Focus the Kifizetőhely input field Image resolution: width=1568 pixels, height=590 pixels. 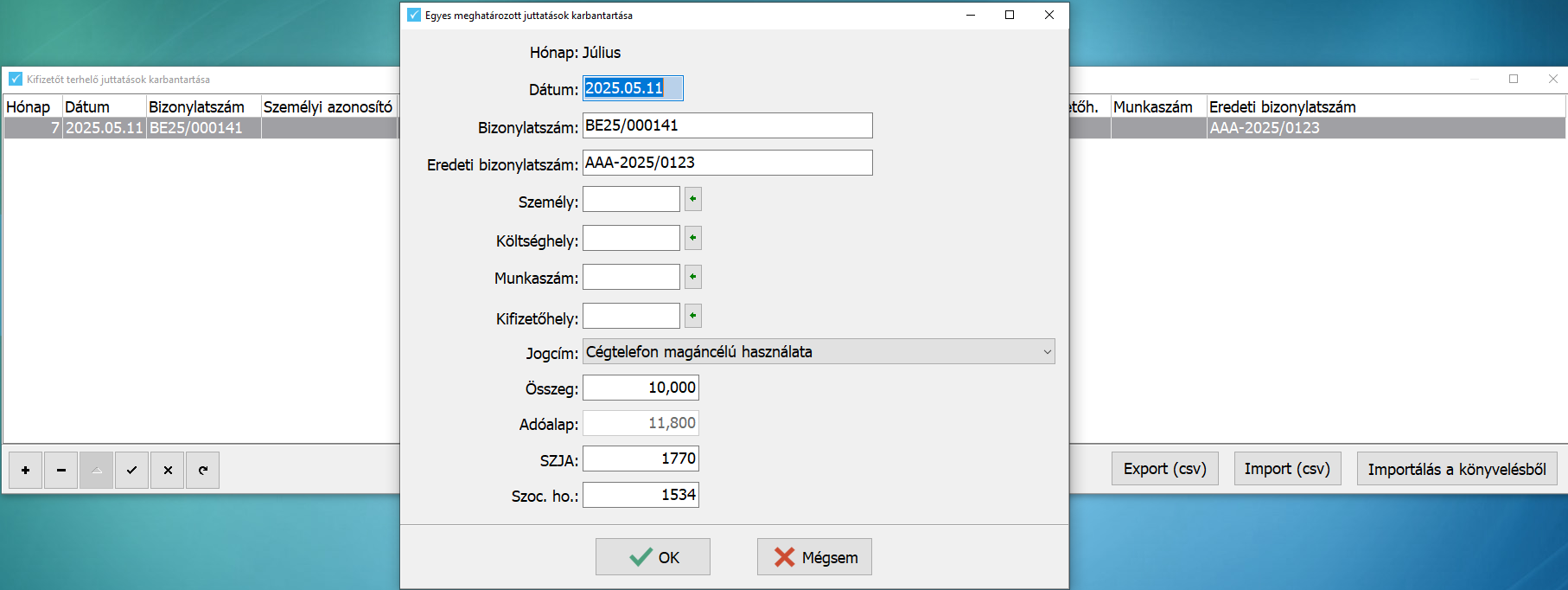click(x=631, y=316)
